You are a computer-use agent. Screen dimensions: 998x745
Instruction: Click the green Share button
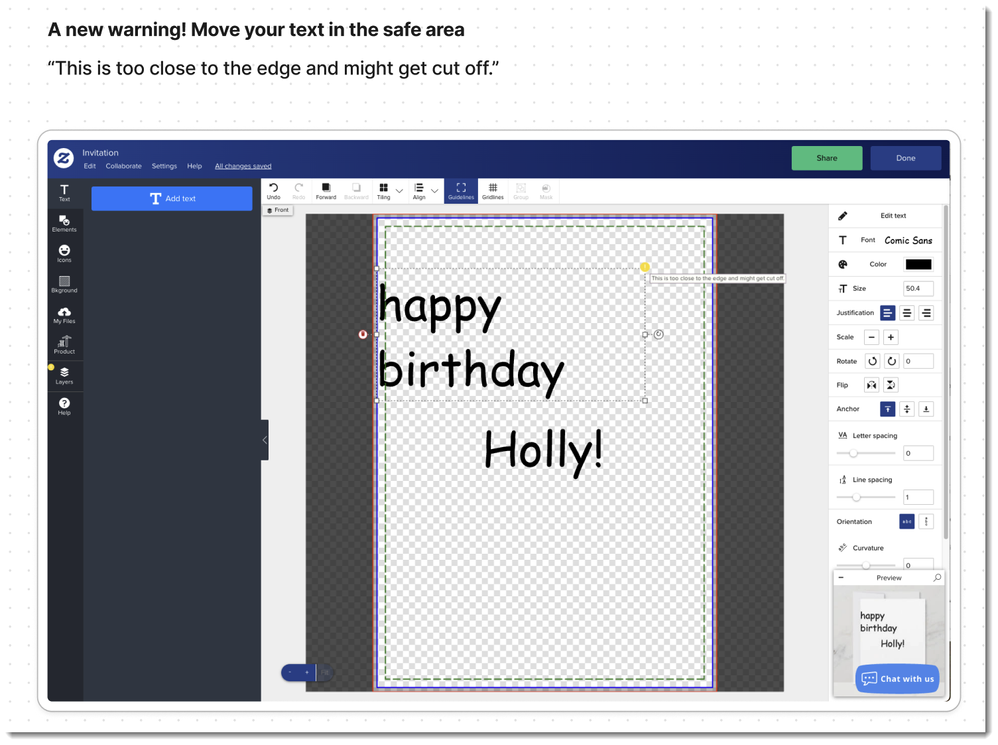click(827, 158)
